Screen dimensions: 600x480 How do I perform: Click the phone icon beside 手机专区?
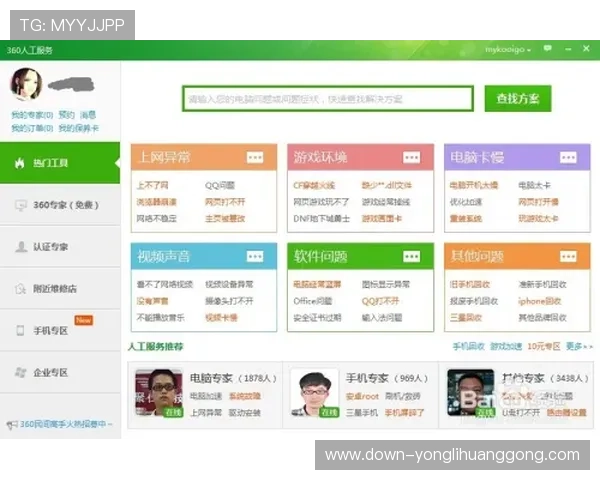pos(20,330)
